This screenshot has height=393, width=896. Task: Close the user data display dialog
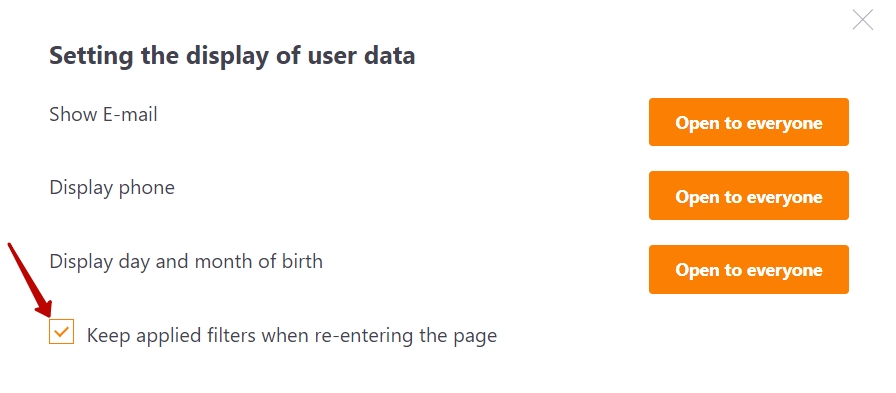pyautogui.click(x=862, y=20)
